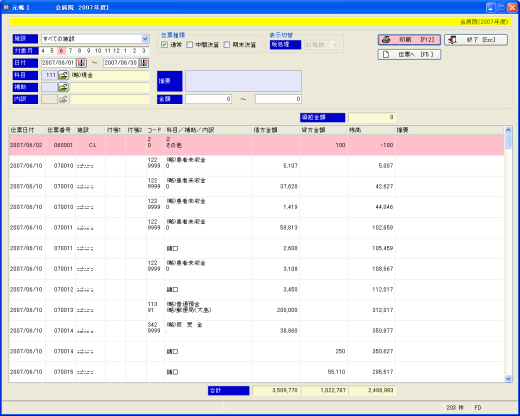Click the 内訳 lookup folder icon
This screenshot has height=416, width=520.
(63, 99)
